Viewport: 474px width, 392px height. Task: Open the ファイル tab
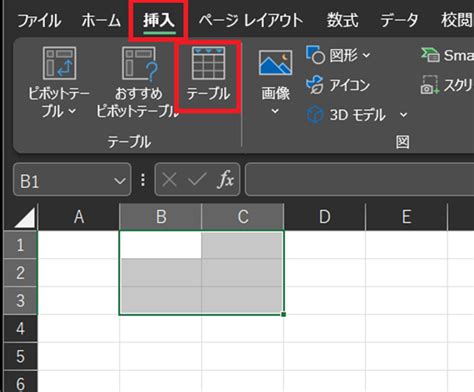(x=39, y=20)
